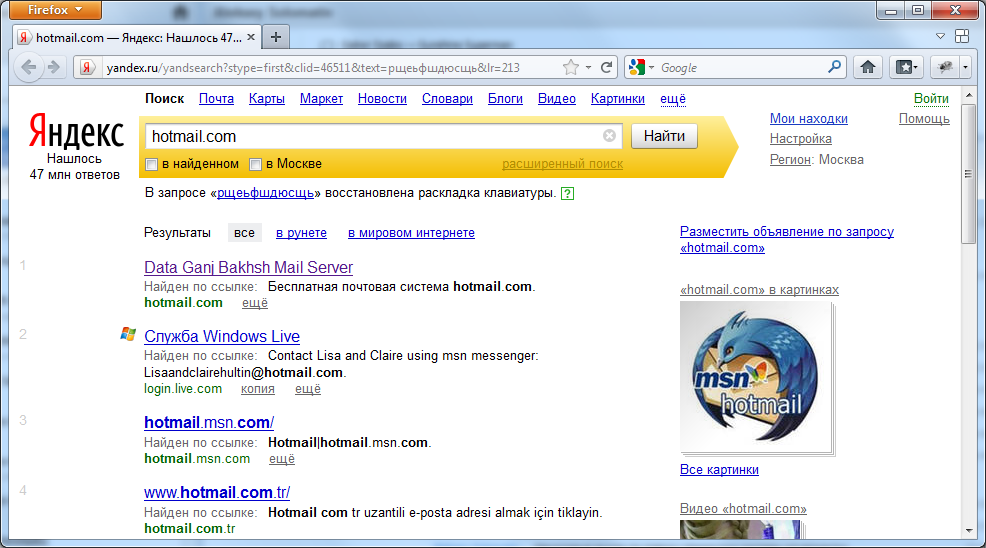Open the list all tabs arrow
The image size is (986, 548).
[x=940, y=36]
